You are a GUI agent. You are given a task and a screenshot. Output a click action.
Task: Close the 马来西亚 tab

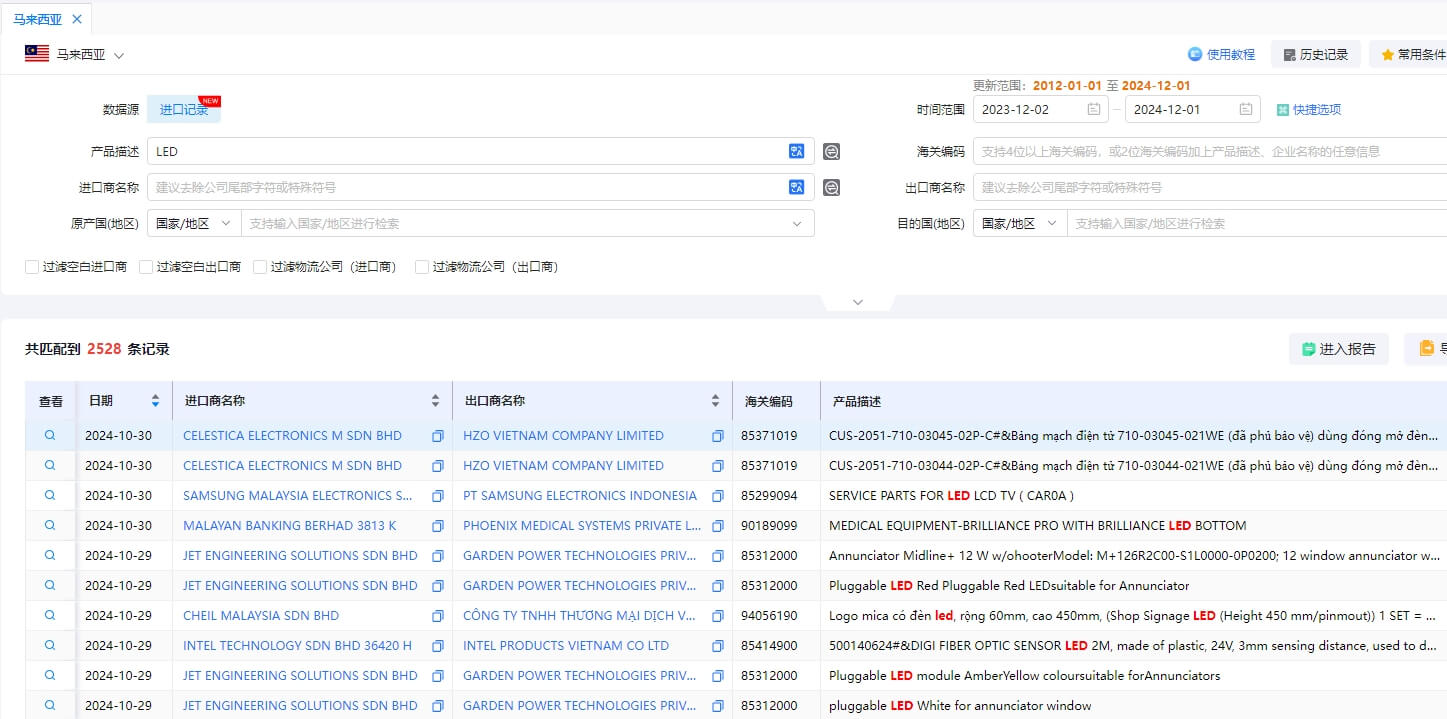pos(77,19)
